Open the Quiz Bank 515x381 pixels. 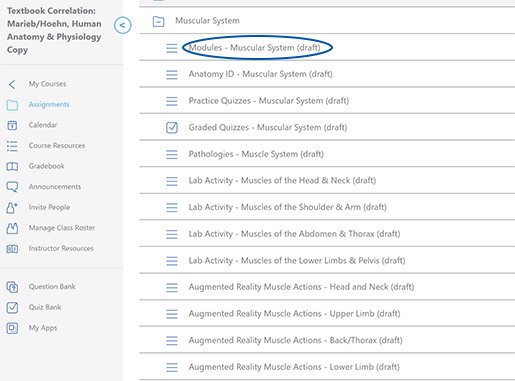point(45,307)
